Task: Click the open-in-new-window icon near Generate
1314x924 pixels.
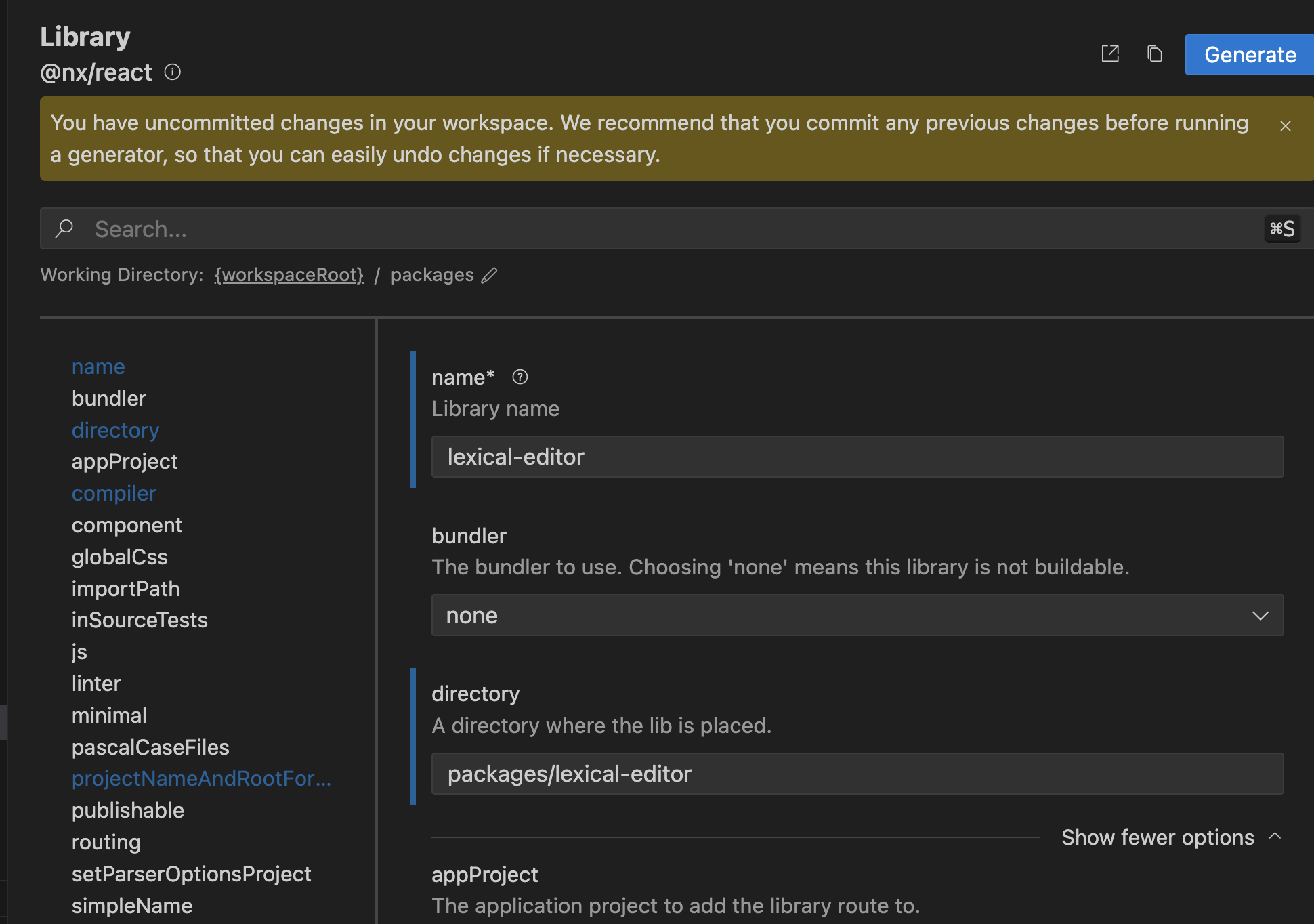Action: click(1110, 54)
